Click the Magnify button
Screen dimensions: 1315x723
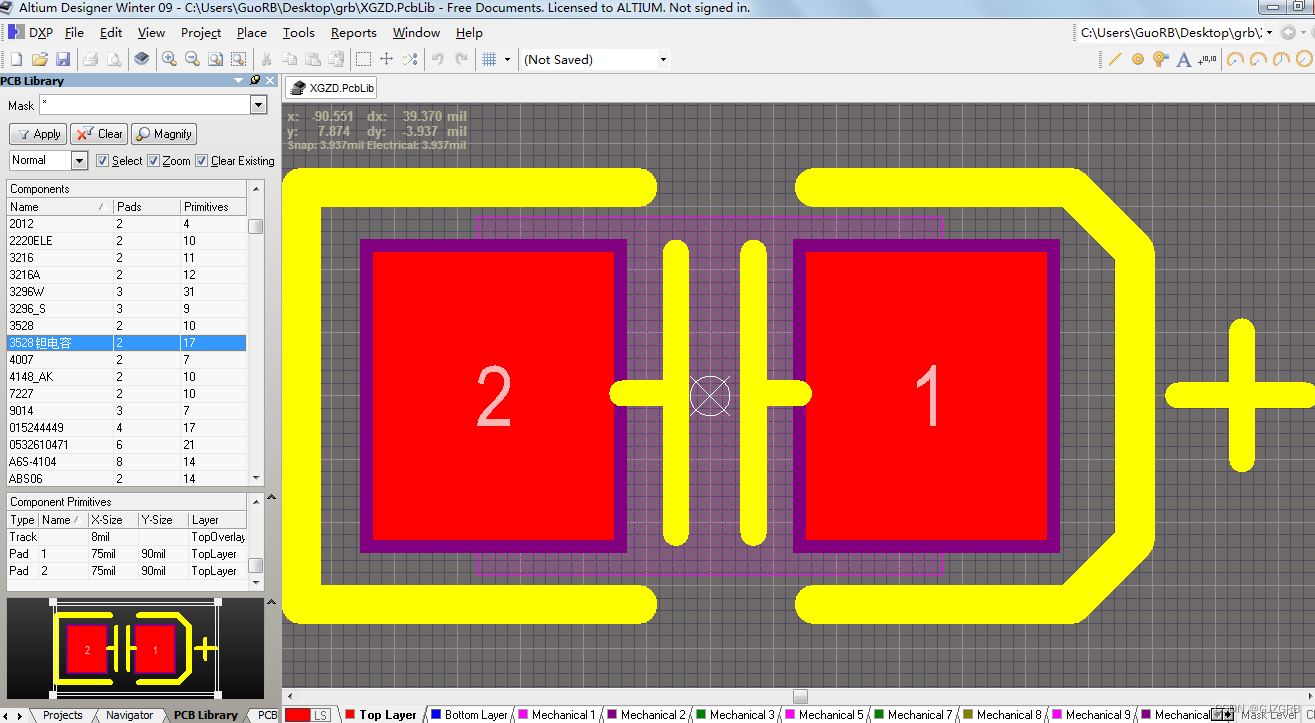point(163,133)
